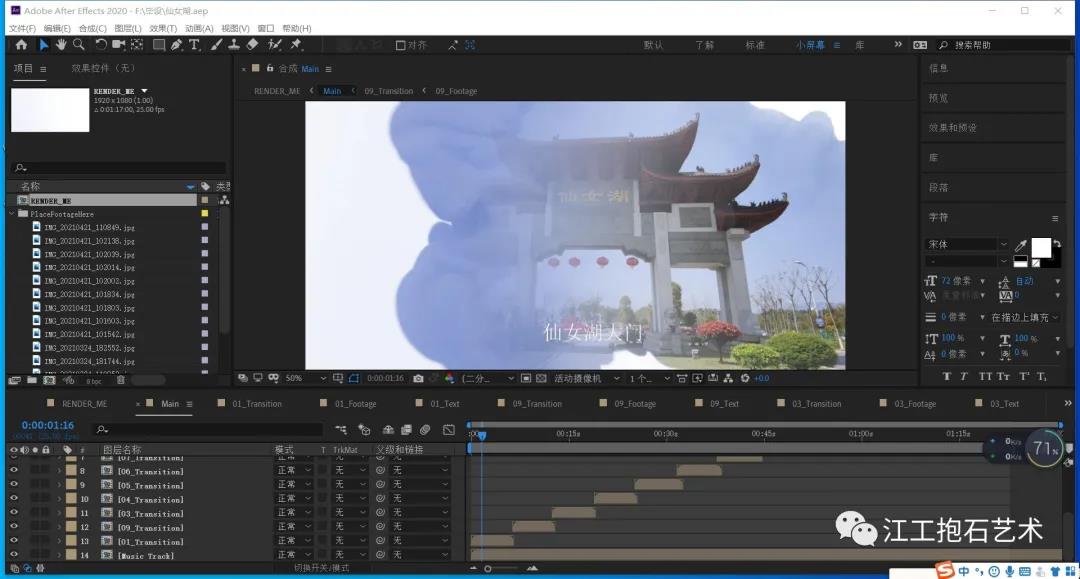The image size is (1080, 579).
Task: Click the Home icon in toolbar
Action: [x=21, y=45]
